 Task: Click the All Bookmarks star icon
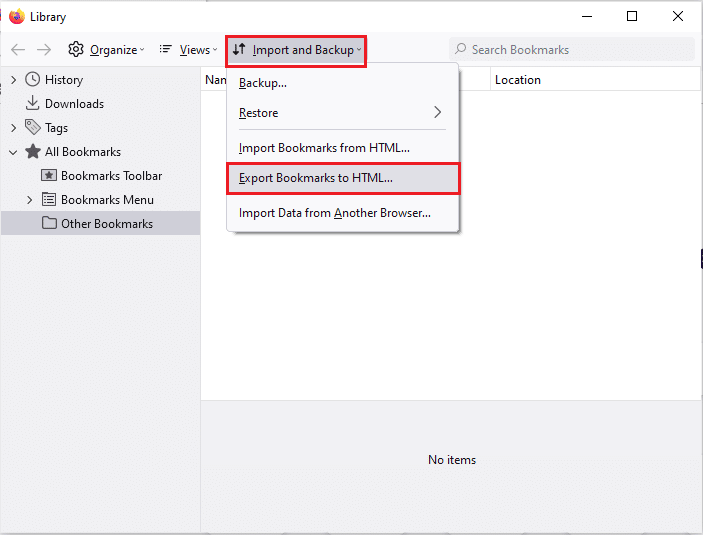pos(33,151)
